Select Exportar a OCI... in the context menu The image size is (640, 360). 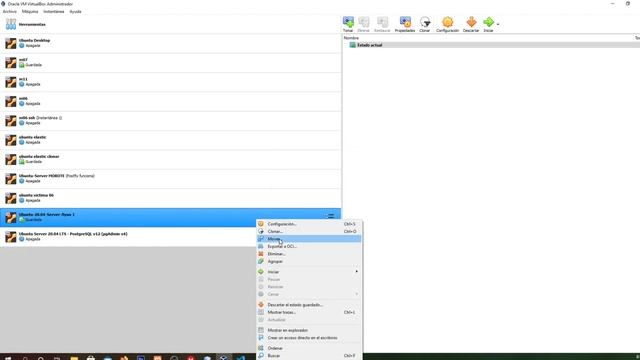[x=309, y=247]
